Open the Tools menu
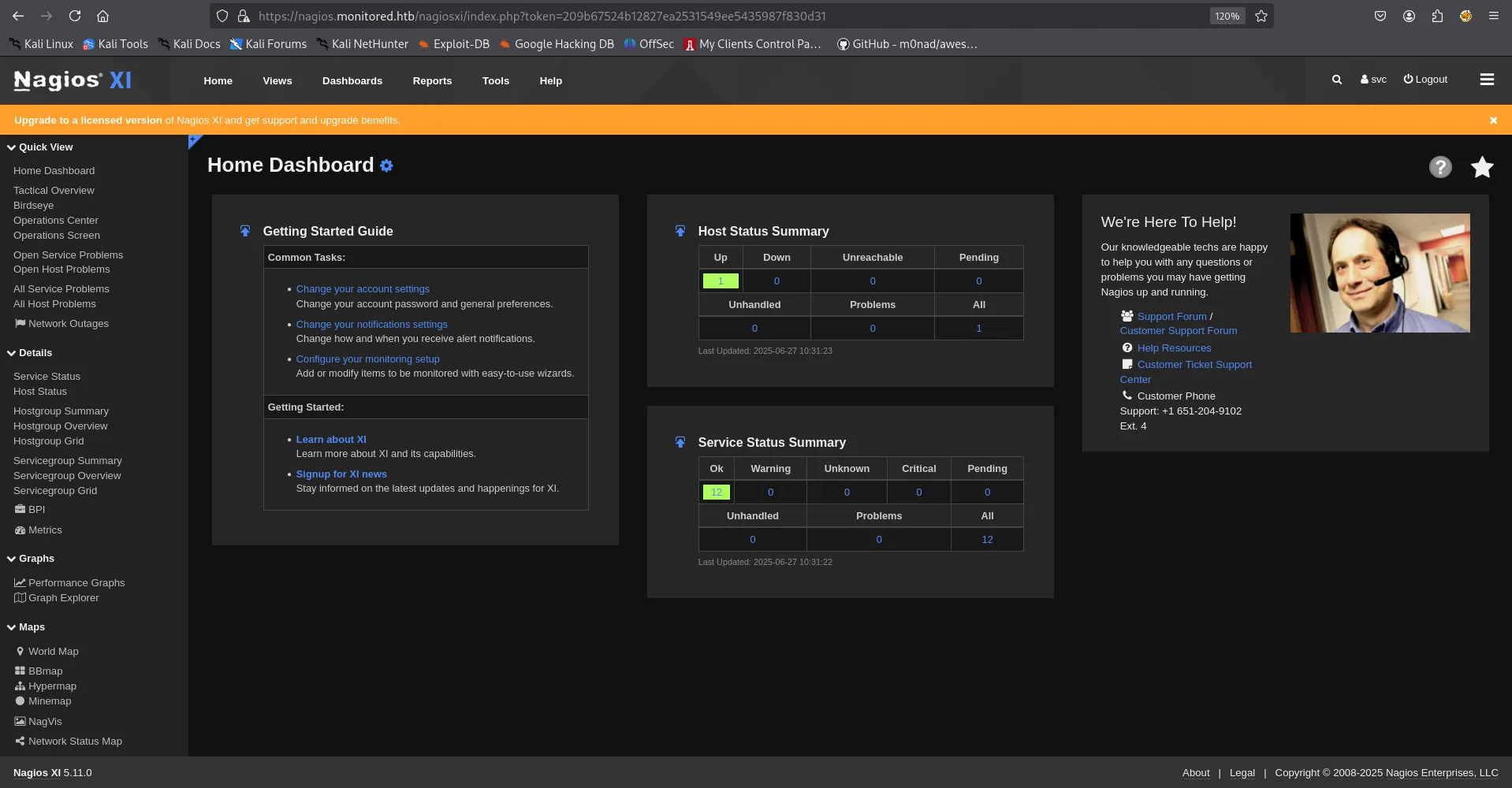The width and height of the screenshot is (1512, 788). tap(496, 80)
